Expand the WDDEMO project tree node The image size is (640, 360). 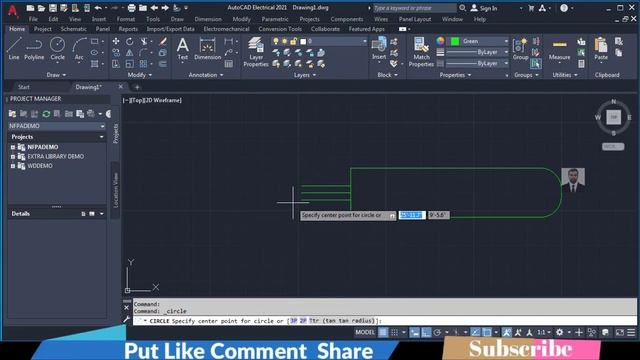(13, 166)
